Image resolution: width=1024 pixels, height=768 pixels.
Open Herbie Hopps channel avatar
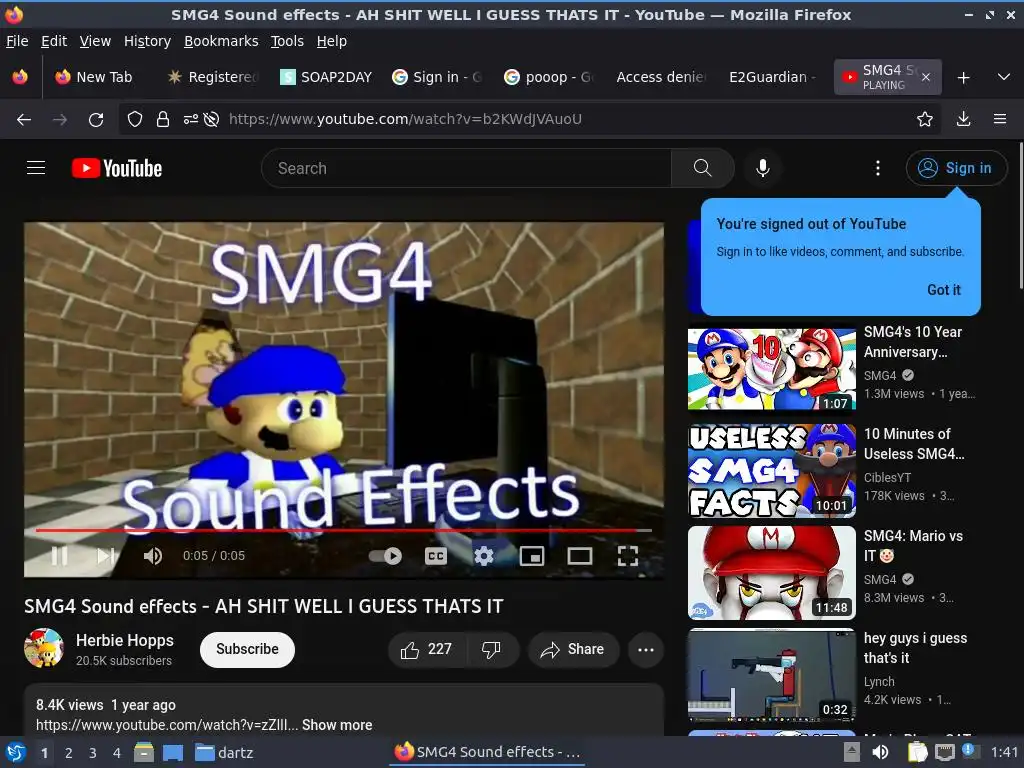tap(44, 648)
